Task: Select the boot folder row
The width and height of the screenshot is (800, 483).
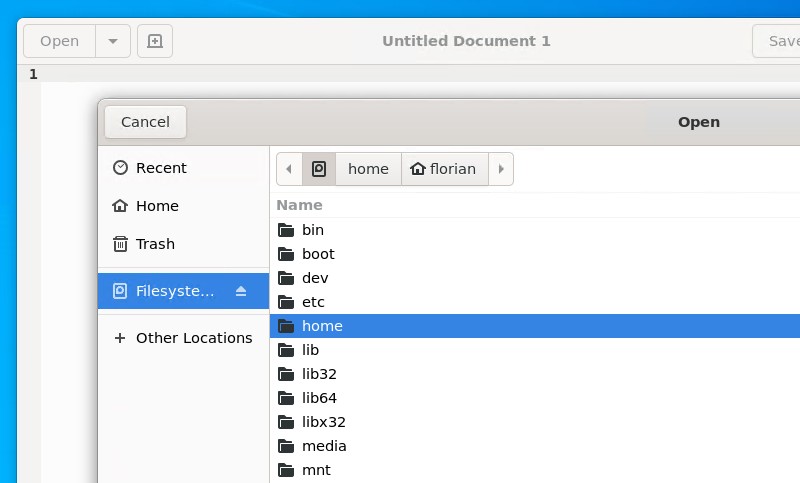Action: (x=318, y=254)
